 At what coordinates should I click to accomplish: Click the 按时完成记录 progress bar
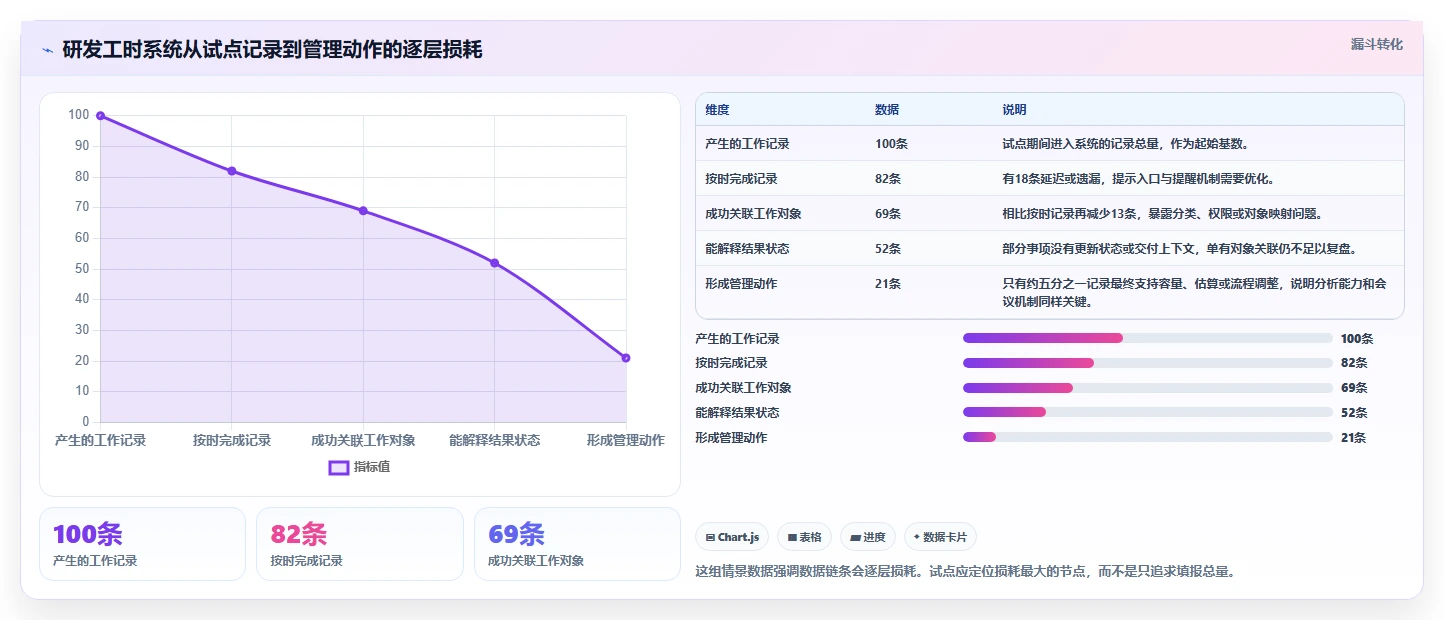(1147, 363)
